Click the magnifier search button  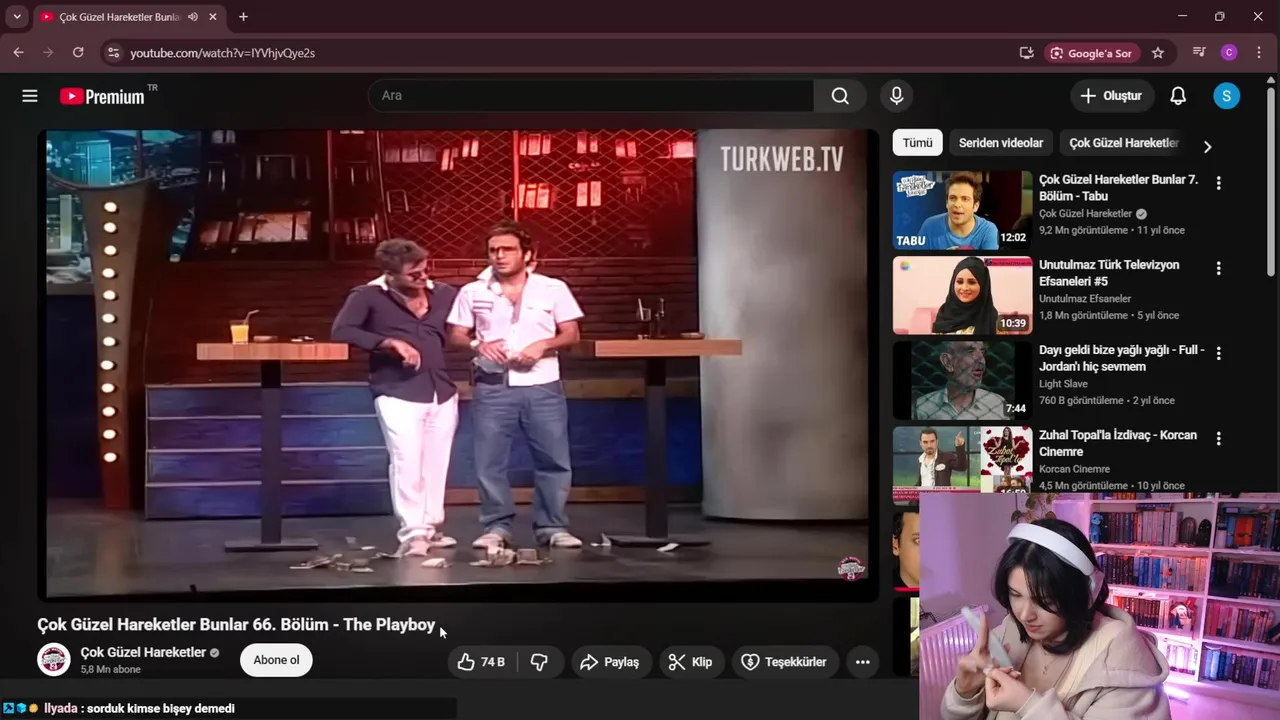[x=840, y=96]
